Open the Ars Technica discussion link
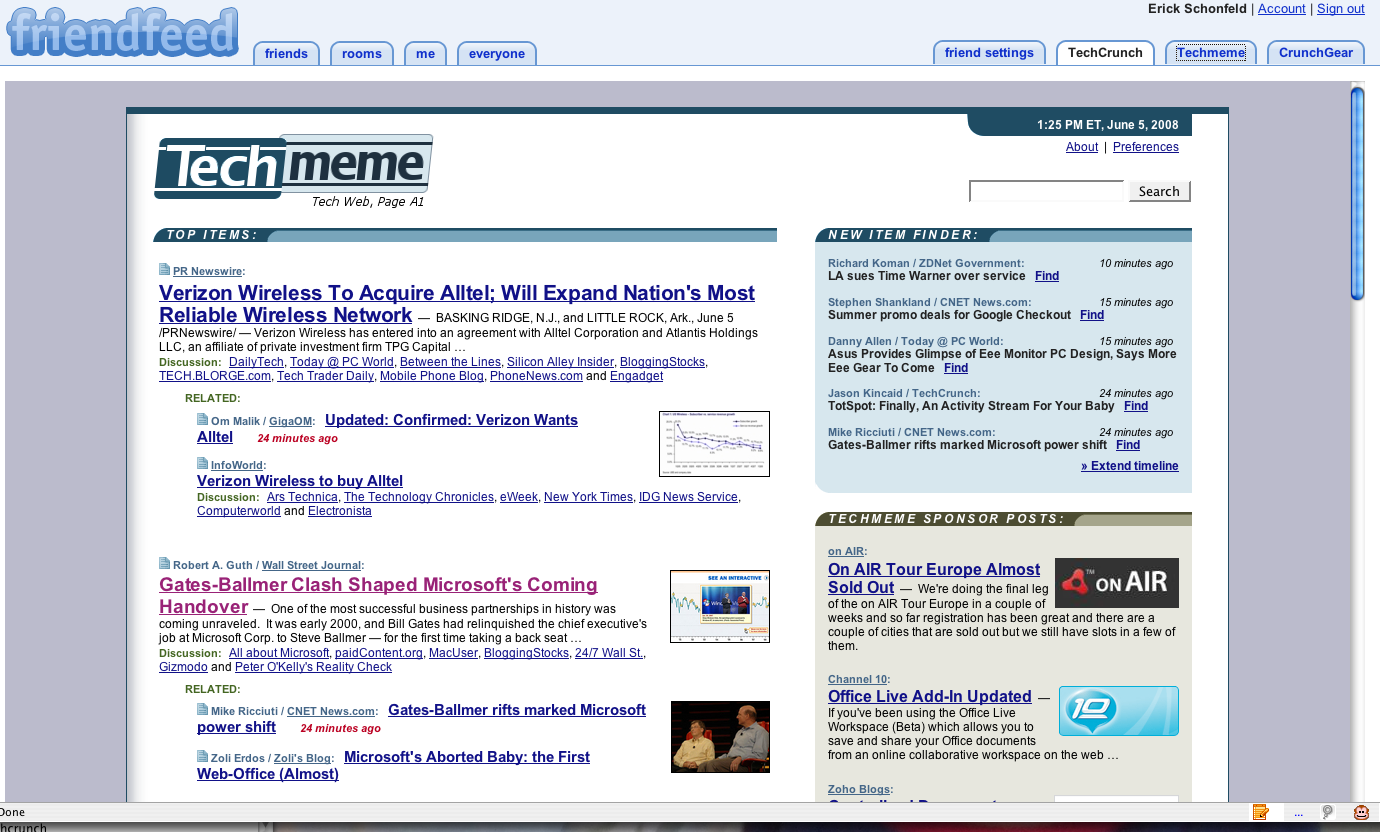The image size is (1380, 832). pos(302,497)
